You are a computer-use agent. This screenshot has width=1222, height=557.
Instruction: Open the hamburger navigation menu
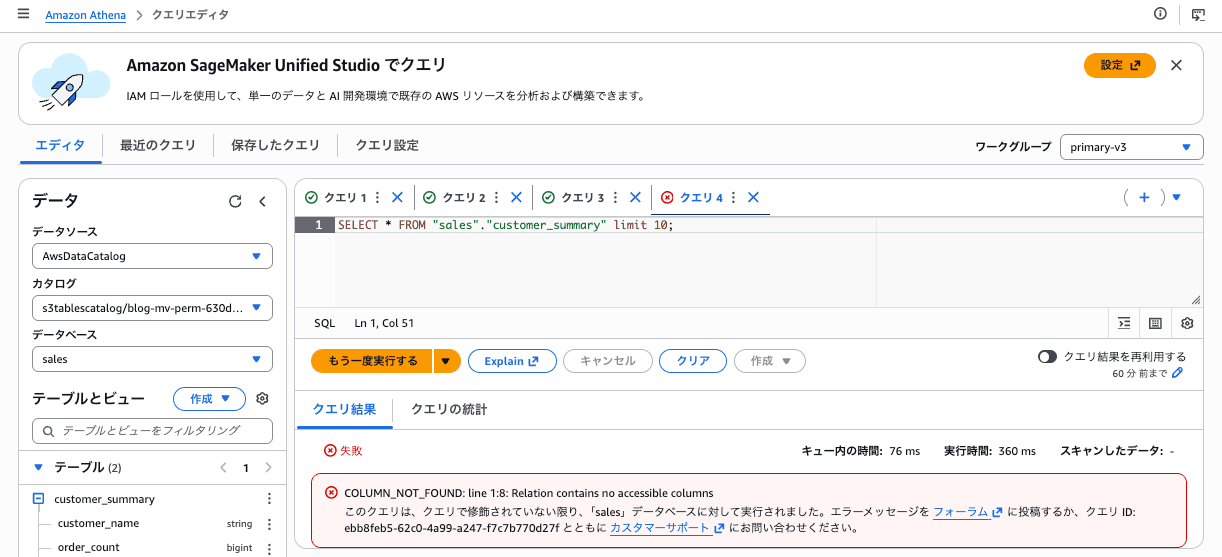click(x=24, y=14)
